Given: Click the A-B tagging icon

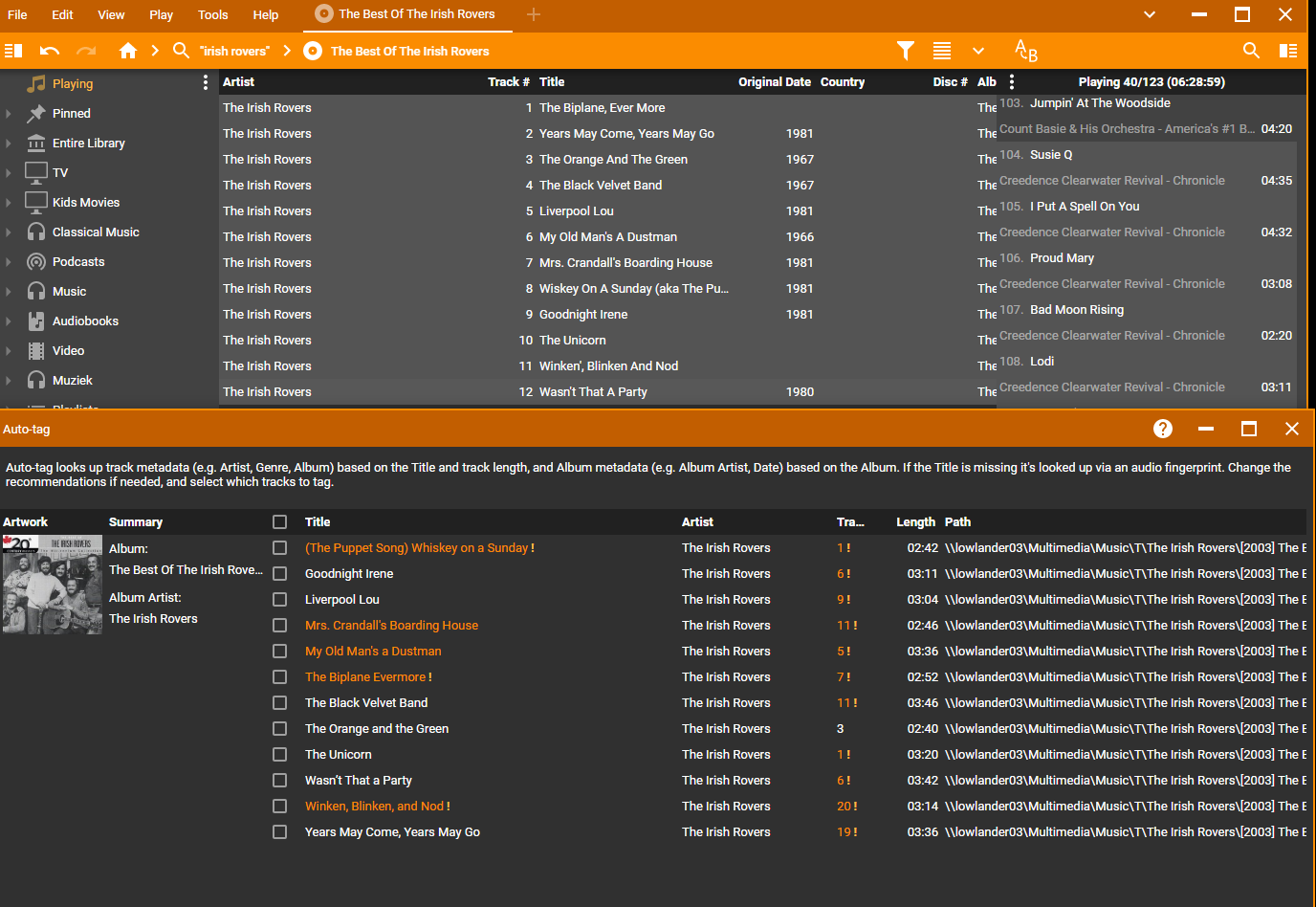Looking at the screenshot, I should tap(1025, 51).
